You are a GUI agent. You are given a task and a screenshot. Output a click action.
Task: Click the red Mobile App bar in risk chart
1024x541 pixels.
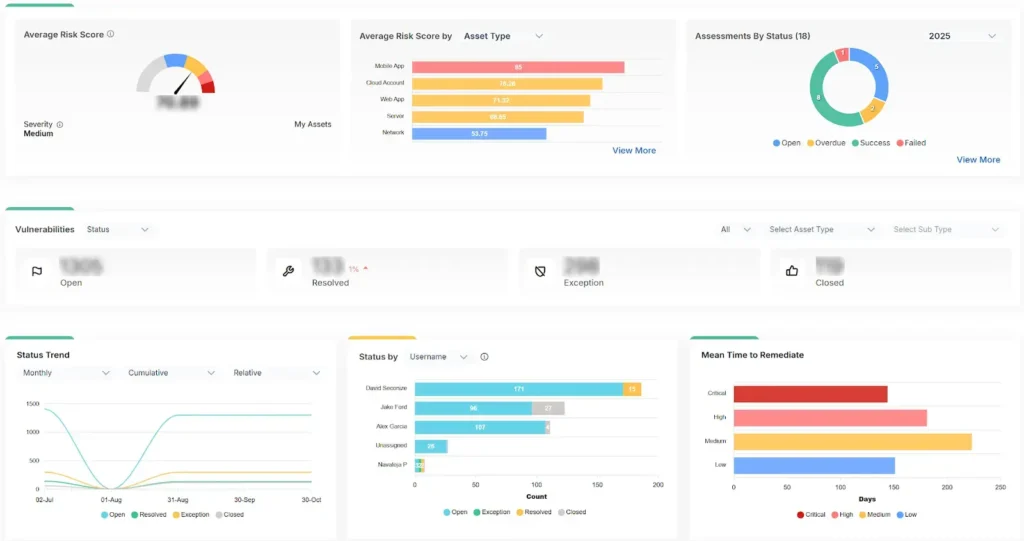[x=518, y=67]
